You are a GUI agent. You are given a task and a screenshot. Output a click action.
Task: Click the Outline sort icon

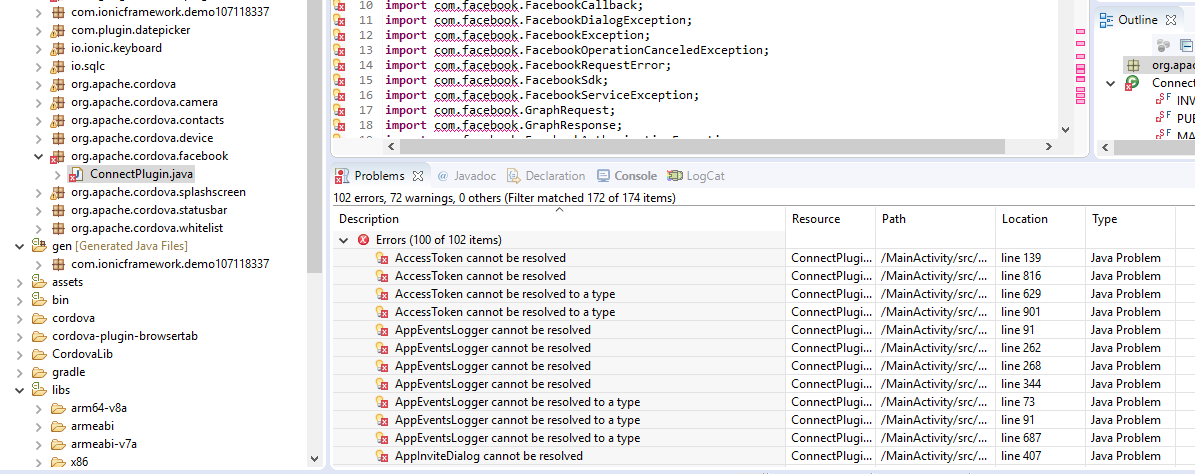[x=1163, y=44]
